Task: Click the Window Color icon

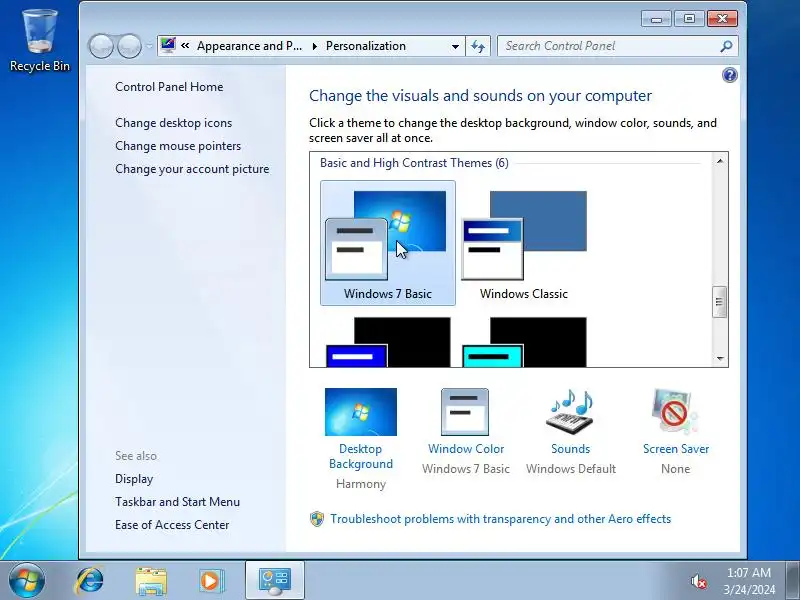Action: tap(465, 412)
